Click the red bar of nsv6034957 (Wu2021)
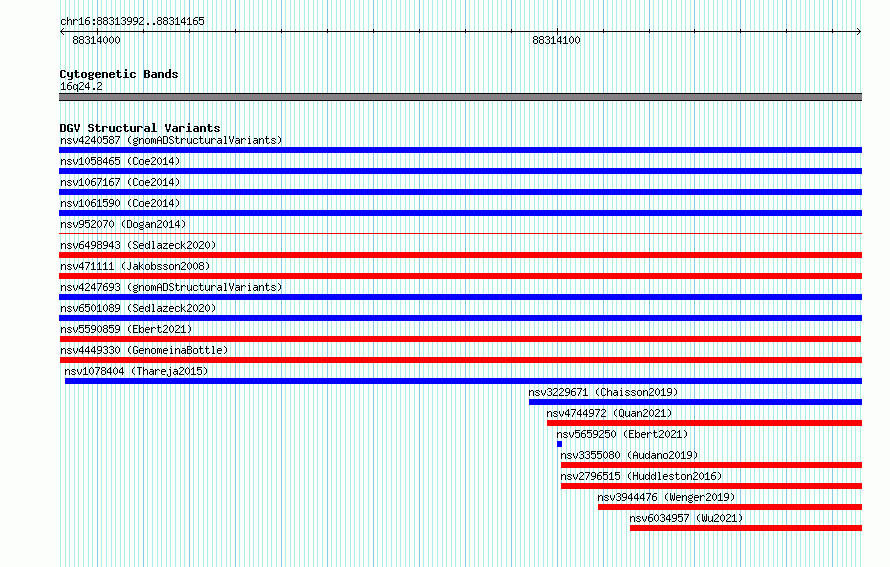The height and width of the screenshot is (567, 890). coord(746,528)
